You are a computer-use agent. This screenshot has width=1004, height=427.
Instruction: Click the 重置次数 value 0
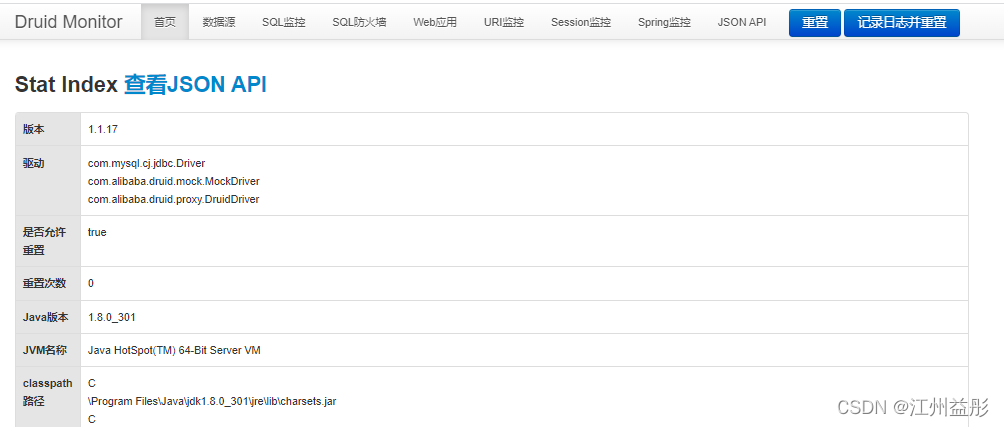(x=91, y=283)
